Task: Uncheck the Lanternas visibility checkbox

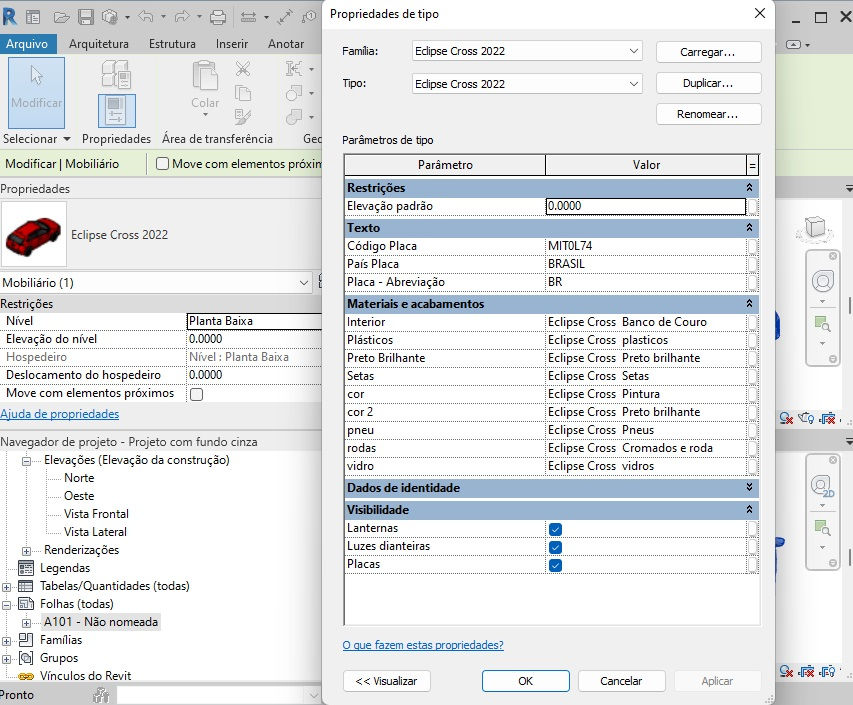Action: [555, 529]
